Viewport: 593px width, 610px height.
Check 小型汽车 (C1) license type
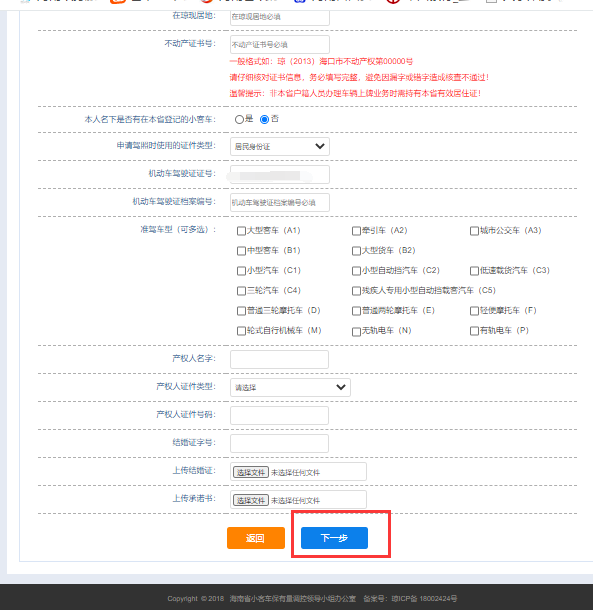(241, 271)
